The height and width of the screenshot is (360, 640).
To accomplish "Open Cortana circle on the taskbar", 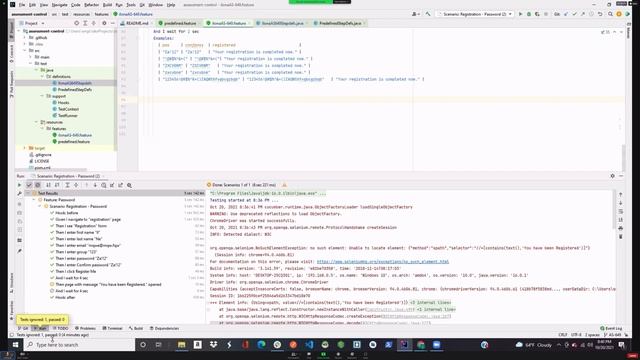I will point(143,345).
